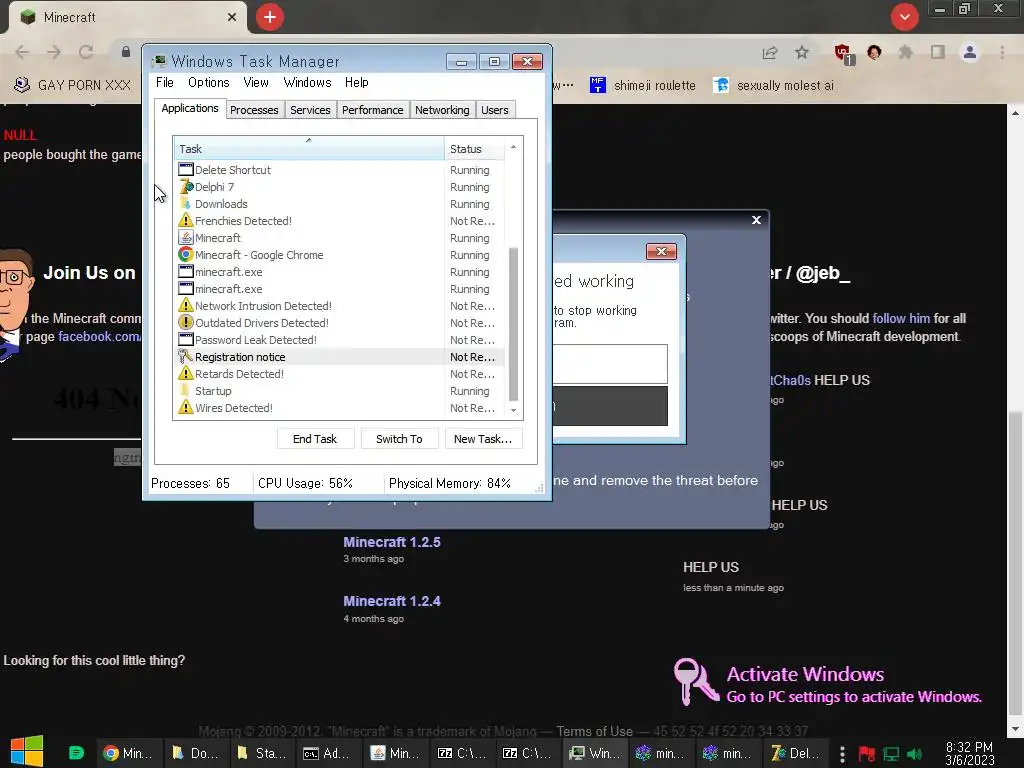Click the Switch To button
This screenshot has width=1024, height=768.
pyautogui.click(x=399, y=439)
